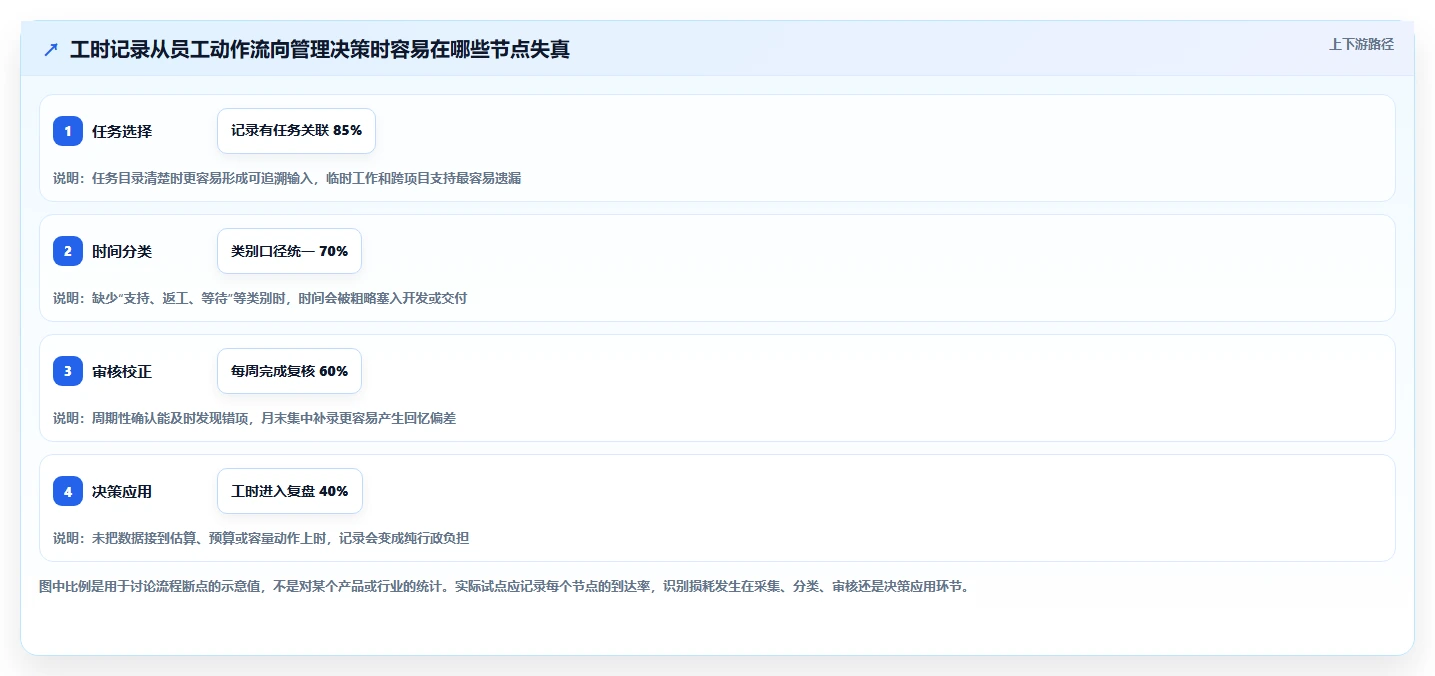Click the description starting 未把数据接到估算
This screenshot has width=1435, height=676.
click(261, 538)
